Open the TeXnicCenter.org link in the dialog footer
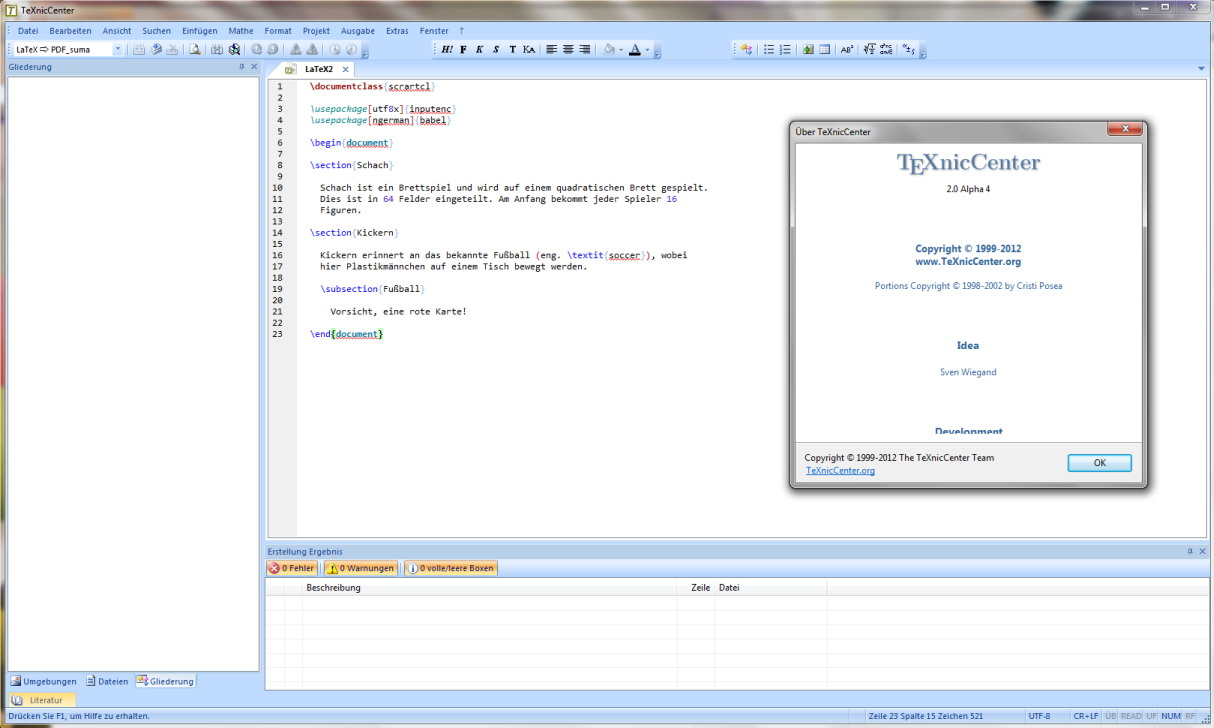 [x=840, y=471]
